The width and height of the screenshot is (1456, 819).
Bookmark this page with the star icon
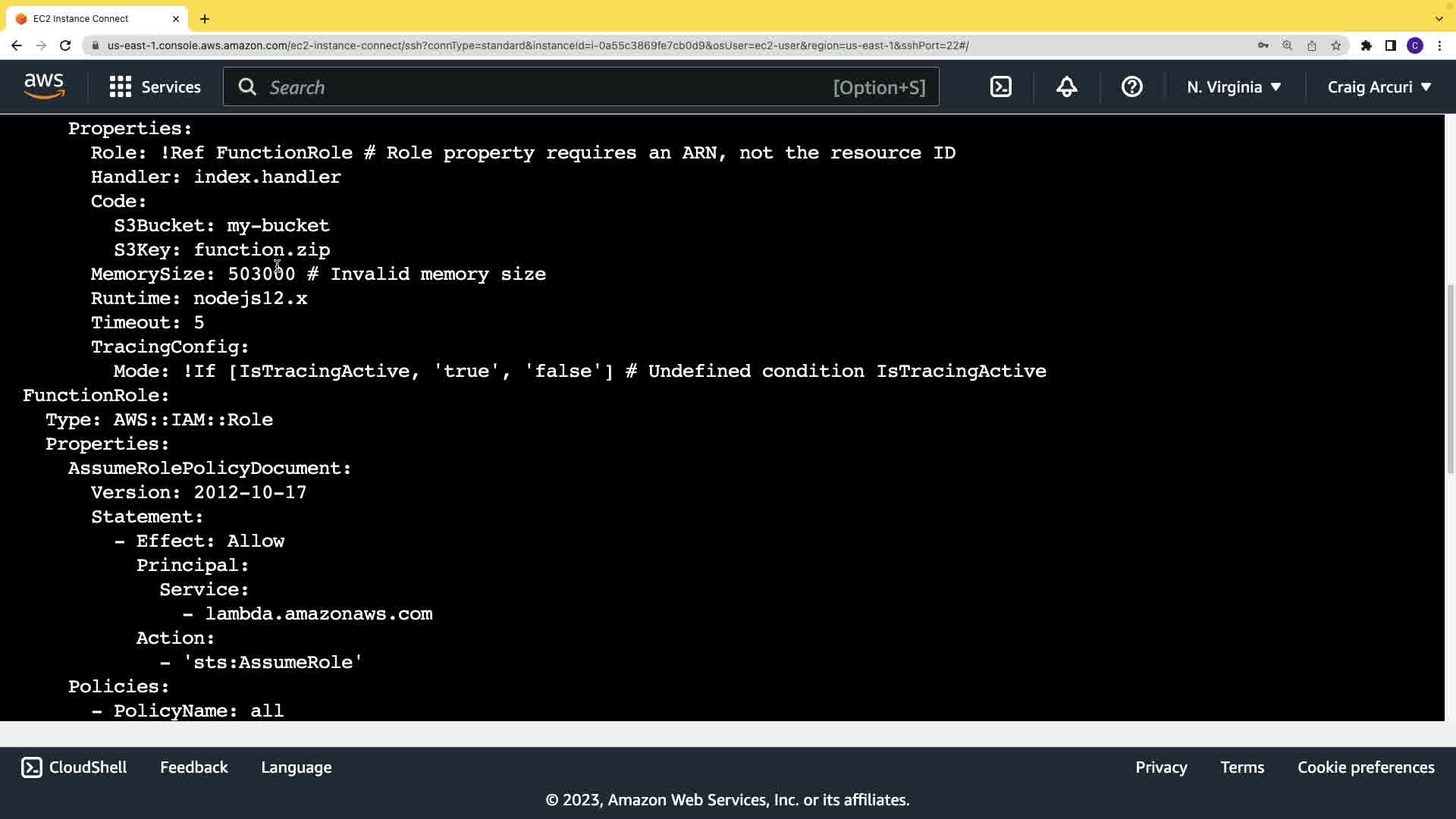1335,45
